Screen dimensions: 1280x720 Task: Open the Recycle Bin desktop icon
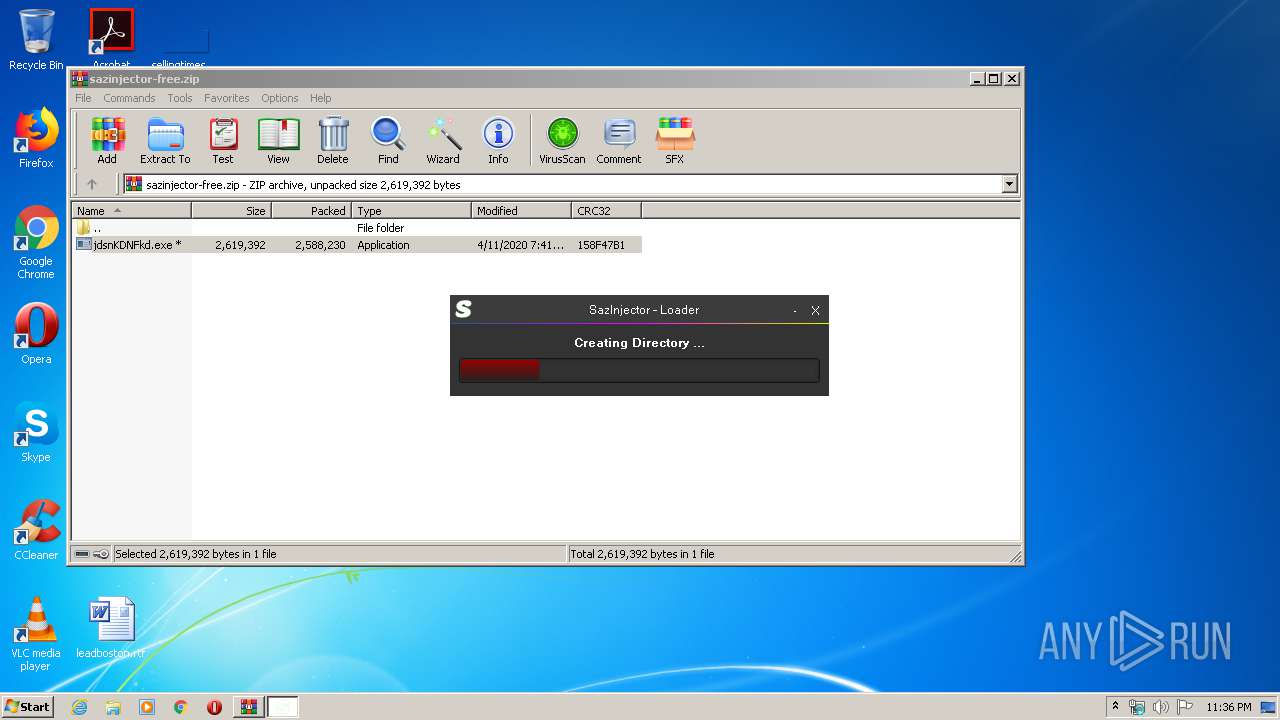36,40
